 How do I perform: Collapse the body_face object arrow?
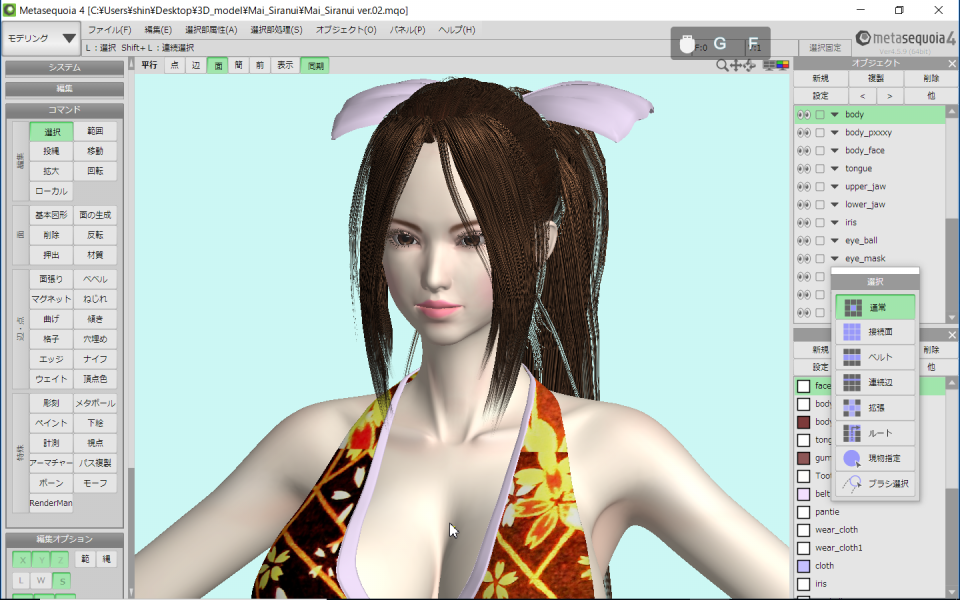click(x=834, y=151)
